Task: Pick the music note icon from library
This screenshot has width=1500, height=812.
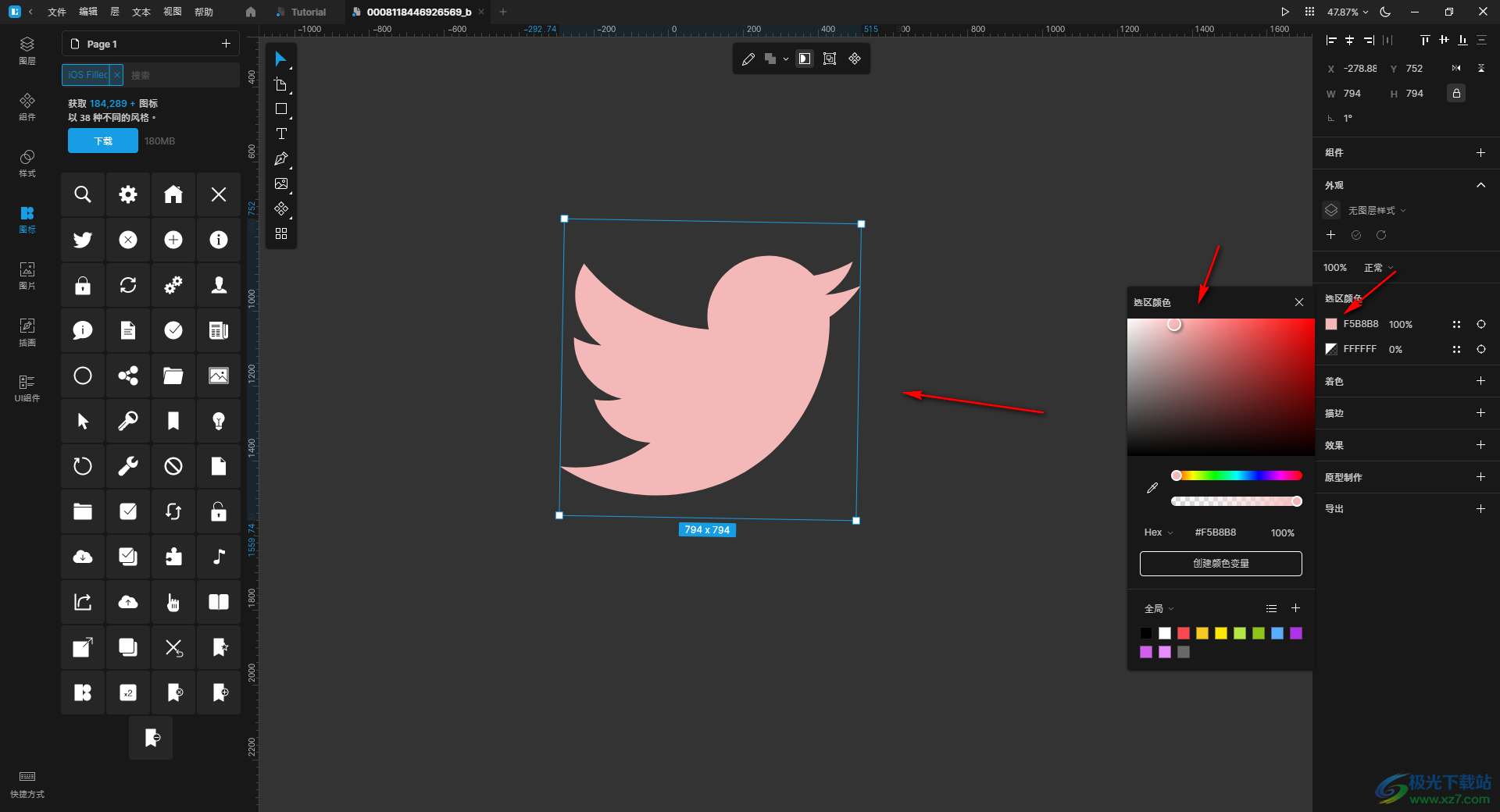Action: coord(219,557)
